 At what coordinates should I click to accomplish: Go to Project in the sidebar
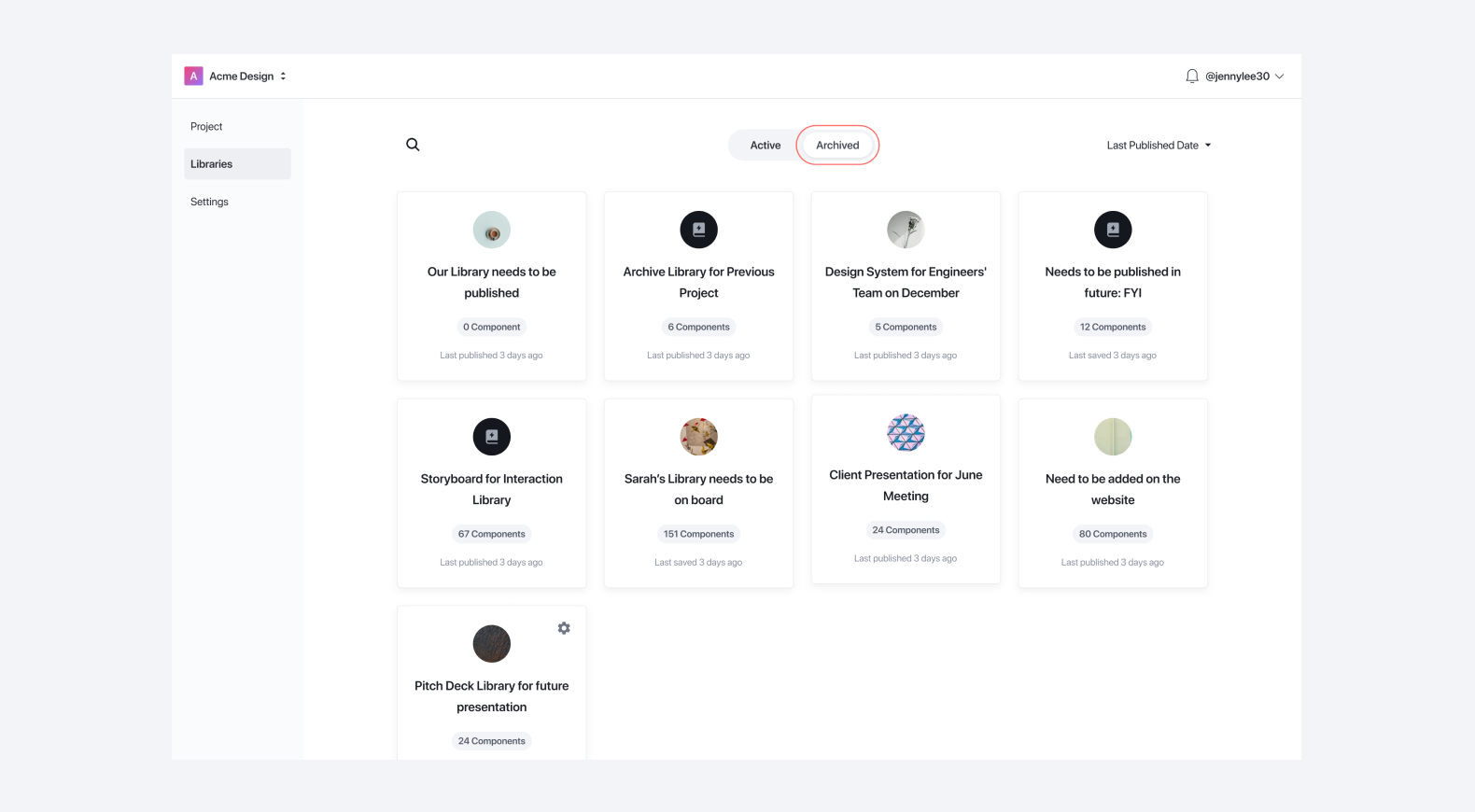(206, 127)
